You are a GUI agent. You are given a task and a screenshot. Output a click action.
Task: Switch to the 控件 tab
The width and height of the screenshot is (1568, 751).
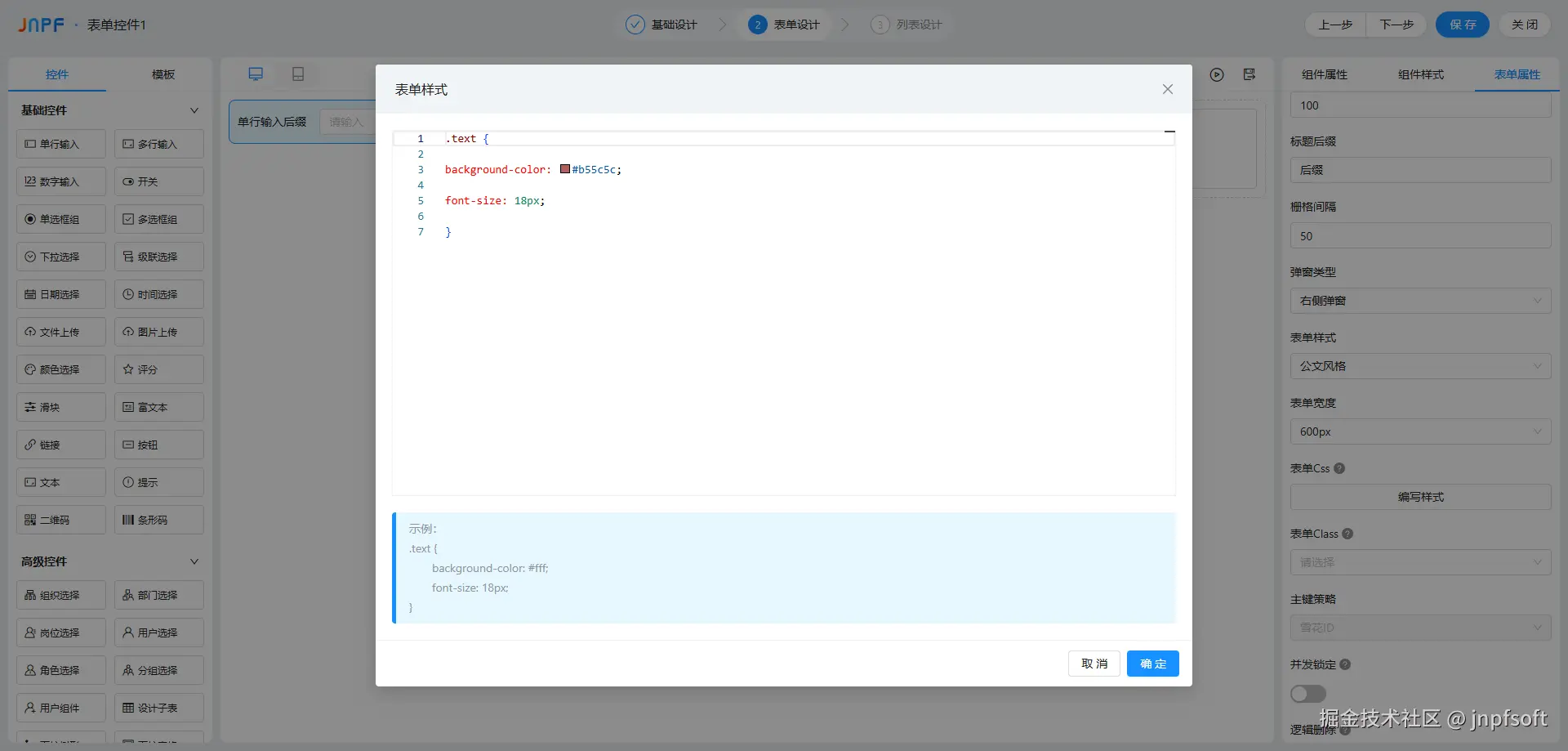coord(57,74)
